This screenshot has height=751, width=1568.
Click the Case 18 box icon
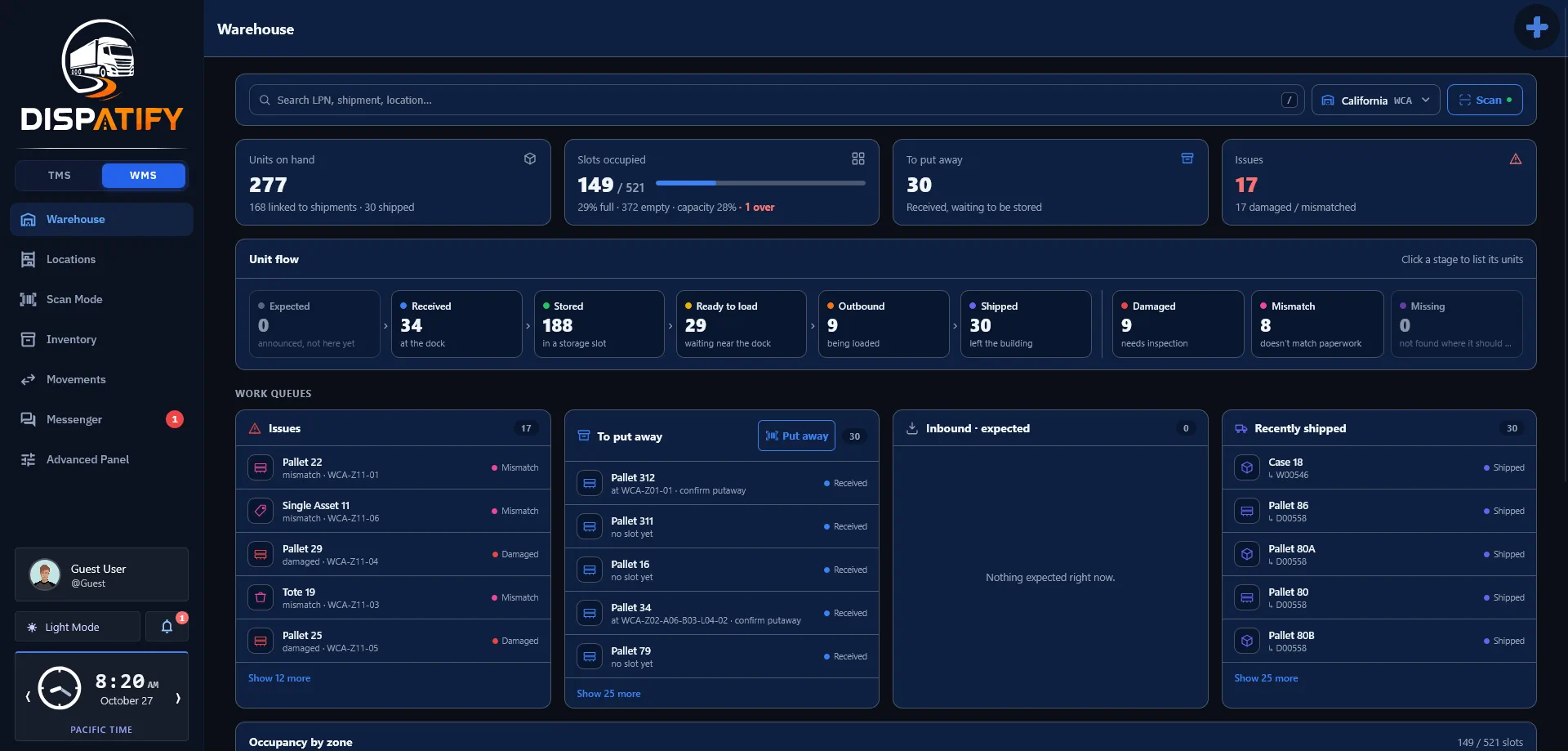[x=1247, y=467]
